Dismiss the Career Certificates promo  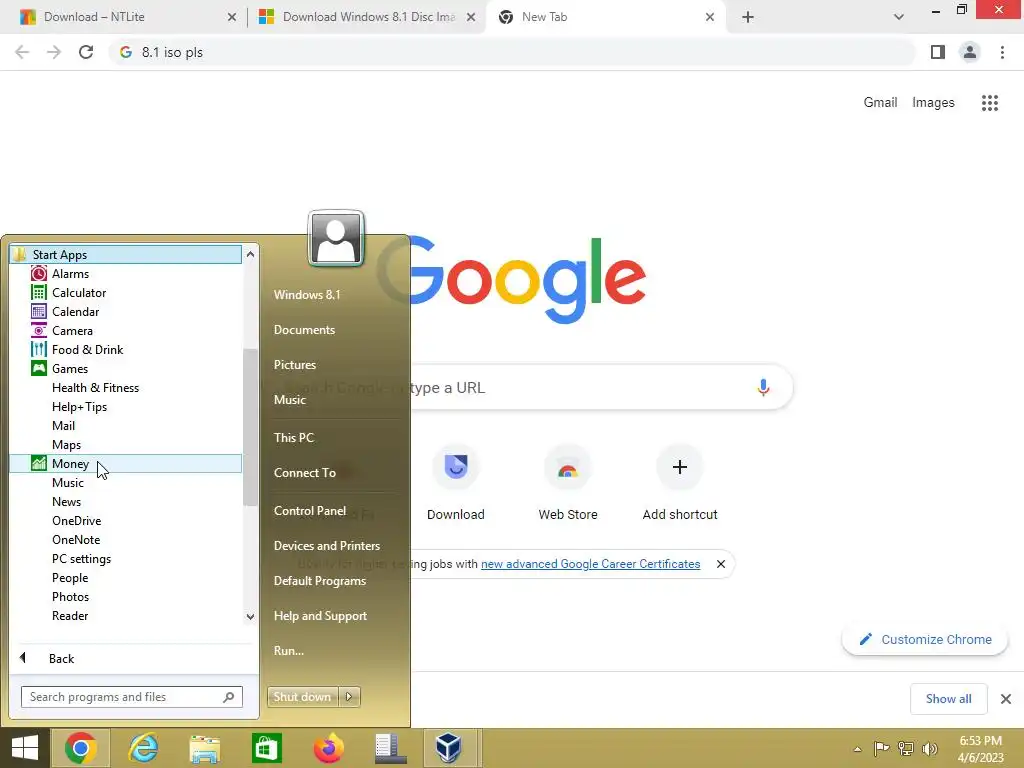[720, 564]
